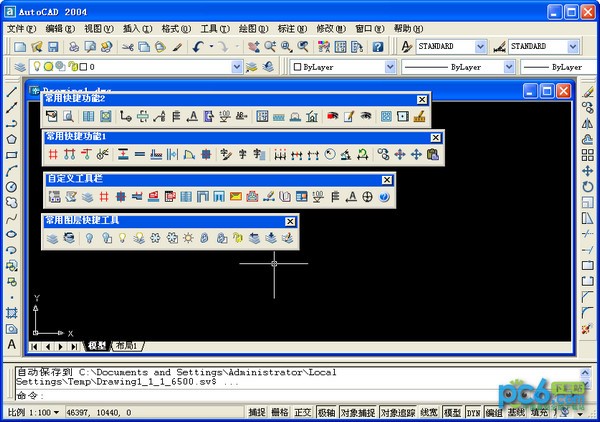This screenshot has width=600, height=422.
Task: Click the Undo arrow icon
Action: tap(199, 47)
